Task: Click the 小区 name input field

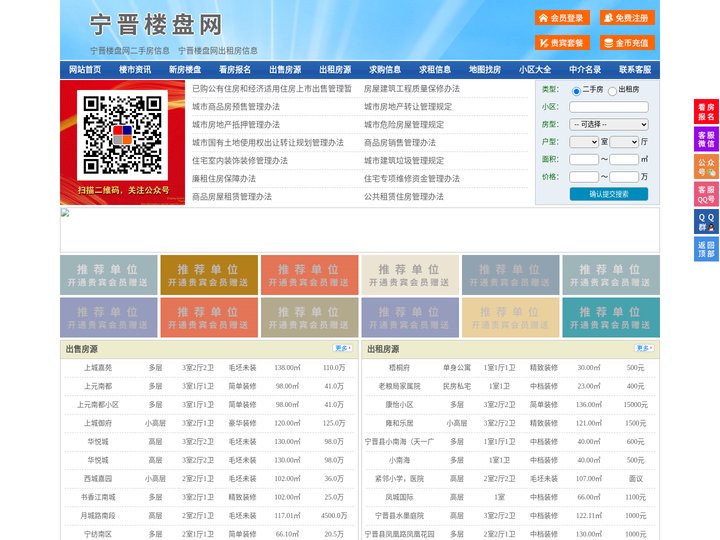Action: coord(609,107)
